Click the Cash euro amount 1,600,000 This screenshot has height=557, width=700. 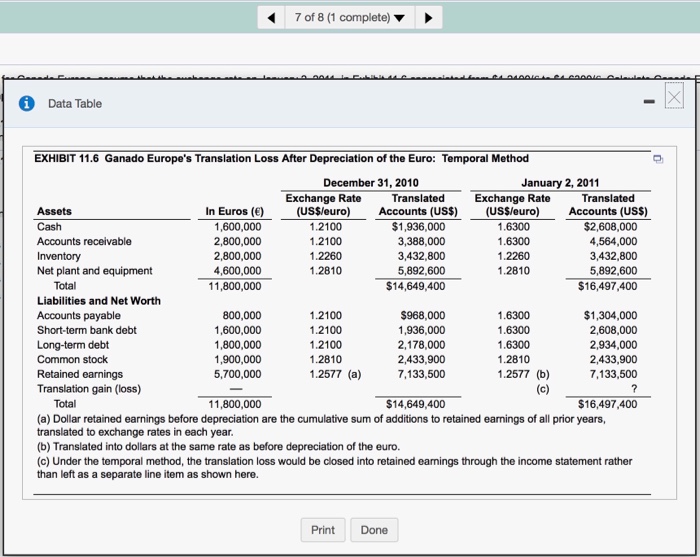tap(237, 227)
